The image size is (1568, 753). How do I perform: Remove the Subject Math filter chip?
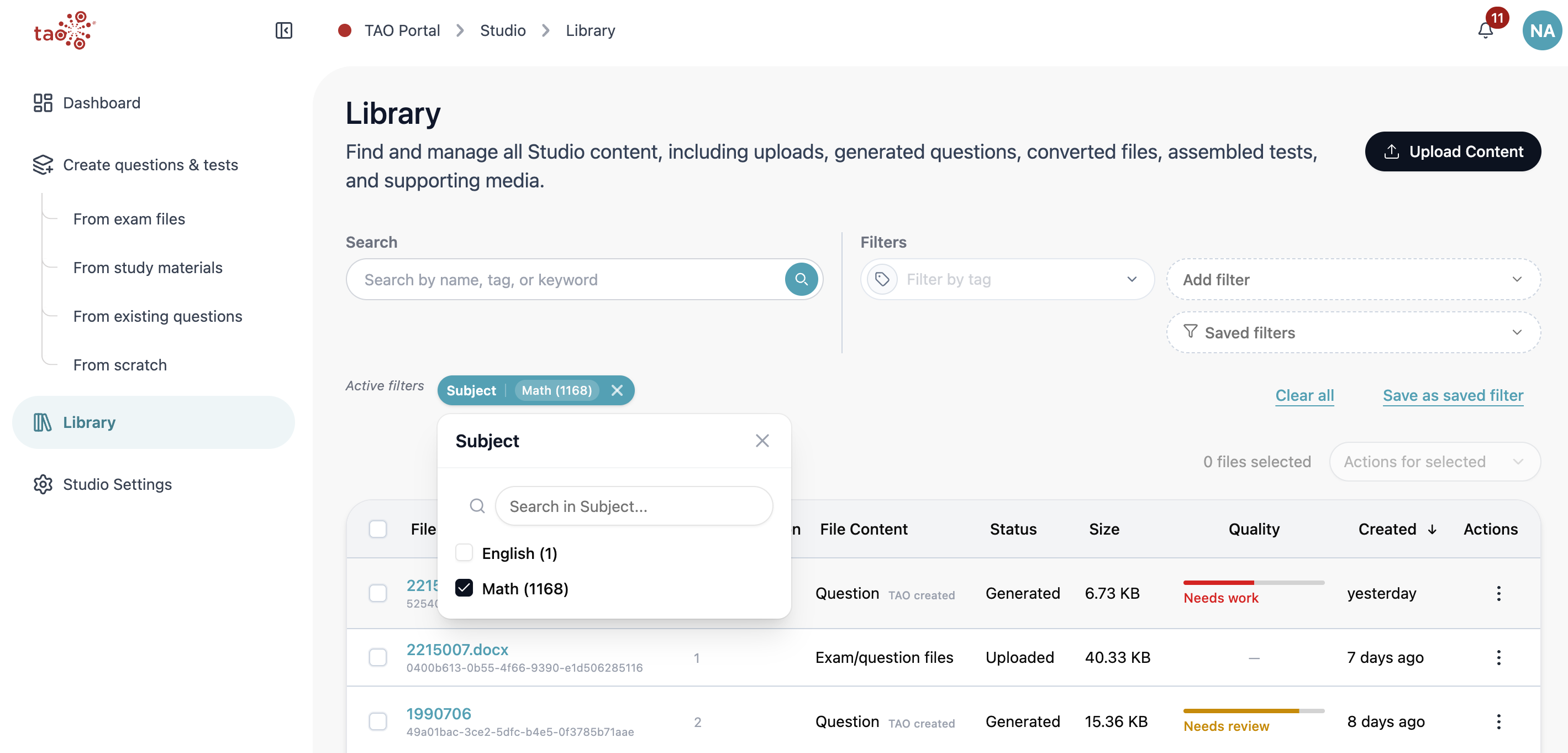[x=617, y=390]
